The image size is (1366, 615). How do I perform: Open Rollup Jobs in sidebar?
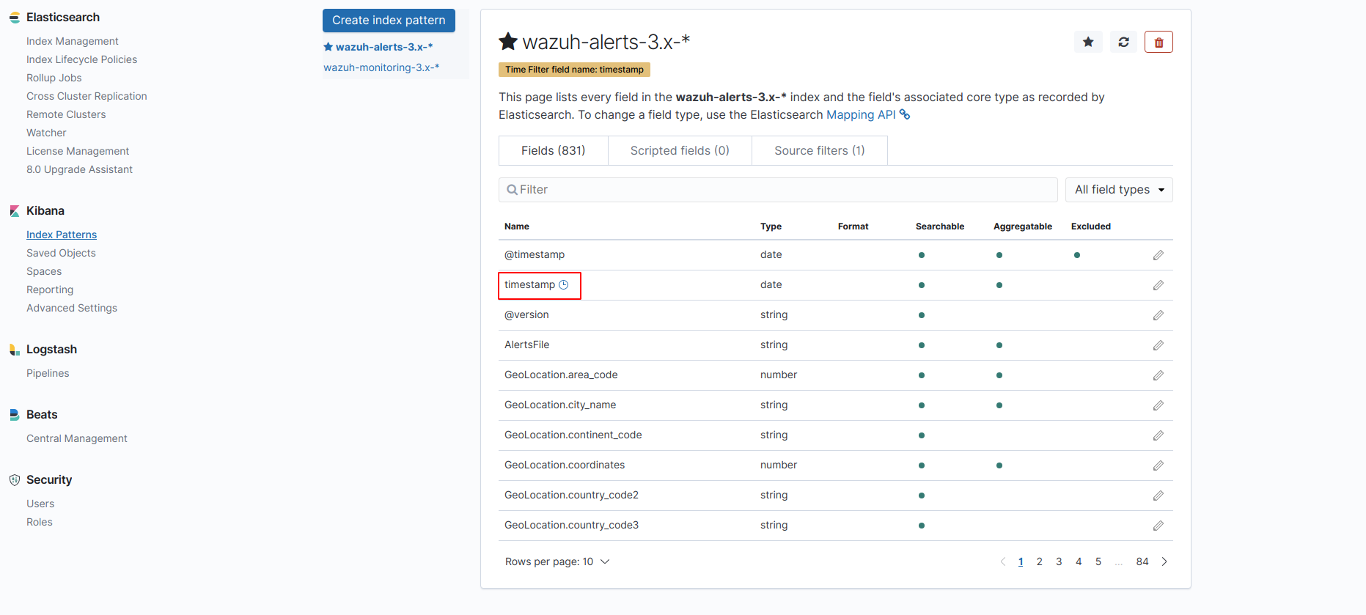[54, 78]
